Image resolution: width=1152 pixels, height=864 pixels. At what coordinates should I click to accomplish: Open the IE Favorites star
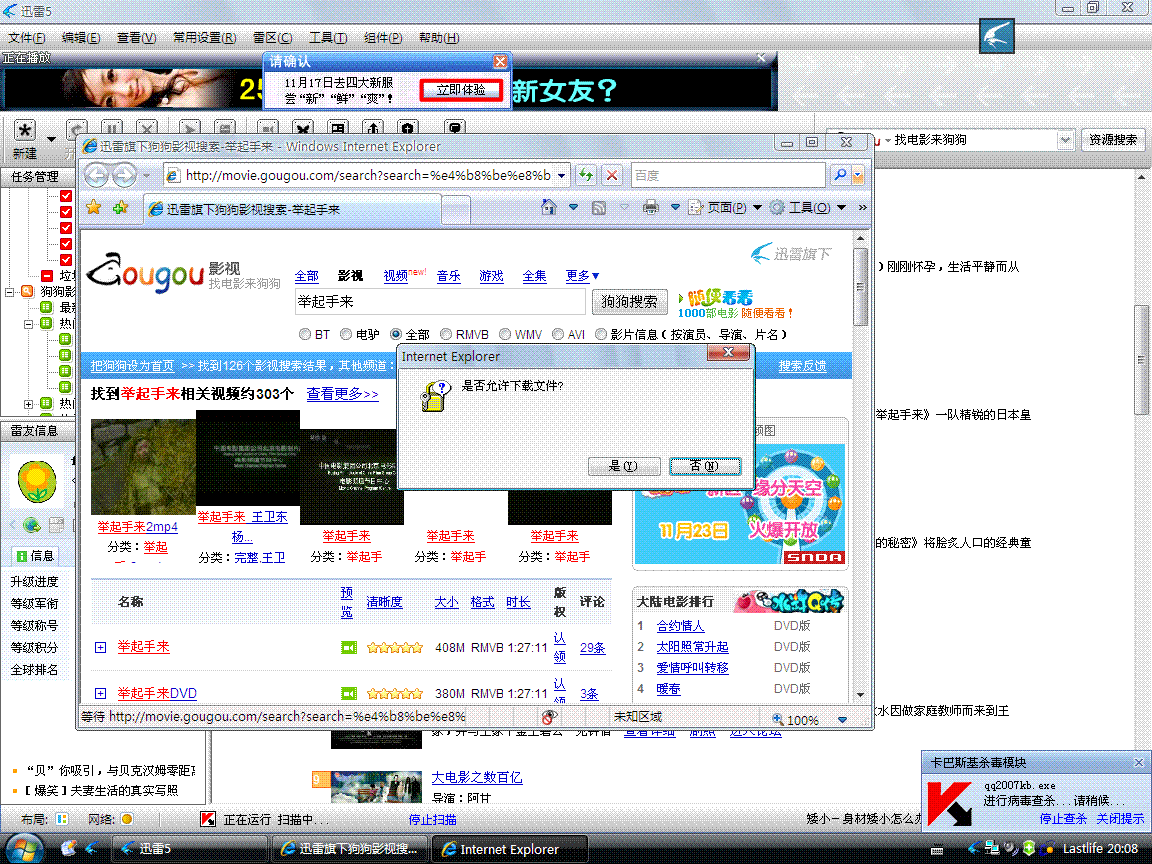(x=93, y=208)
